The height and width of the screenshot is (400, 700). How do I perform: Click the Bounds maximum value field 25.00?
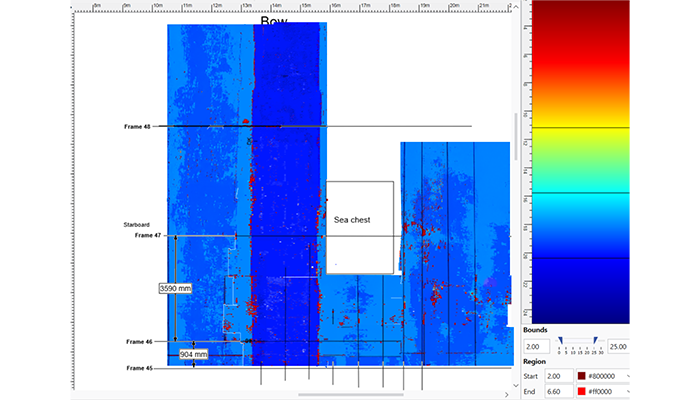click(619, 346)
